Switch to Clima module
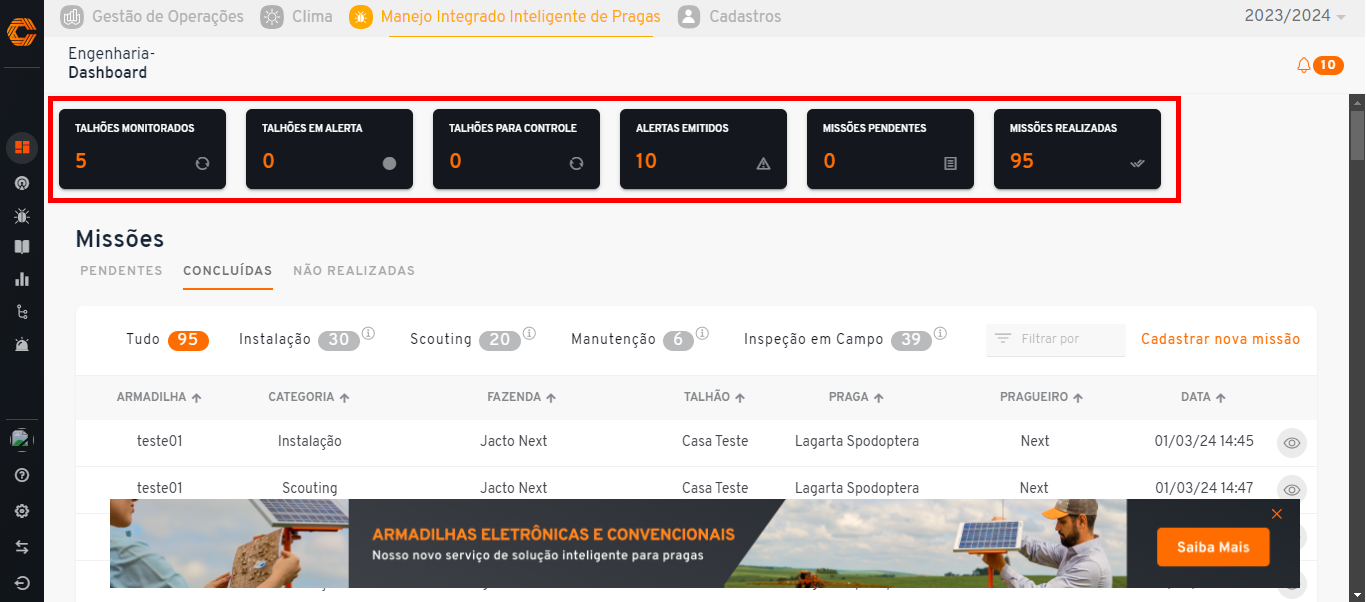1366x602 pixels. point(297,16)
